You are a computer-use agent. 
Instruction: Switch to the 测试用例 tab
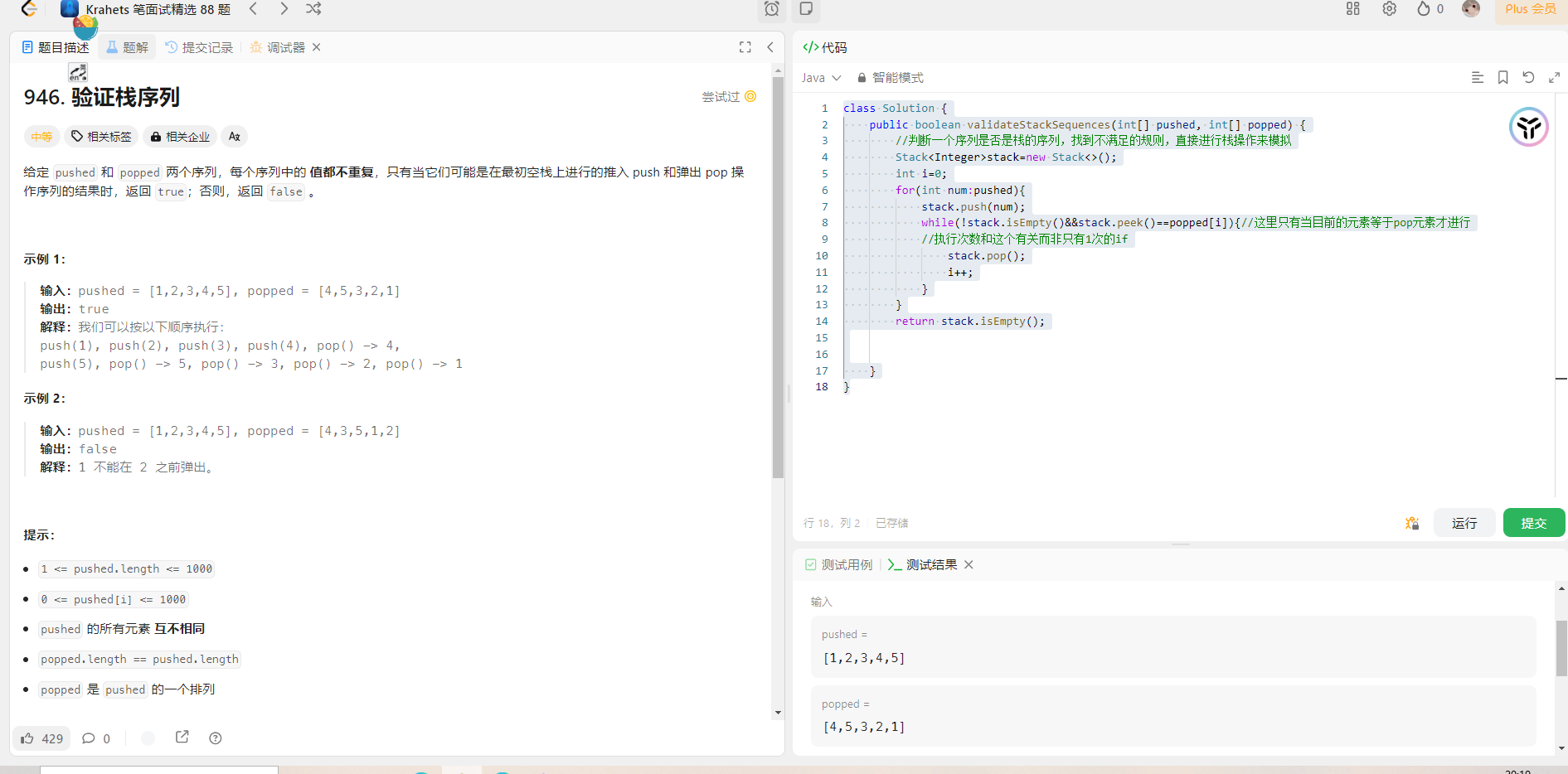pos(838,564)
